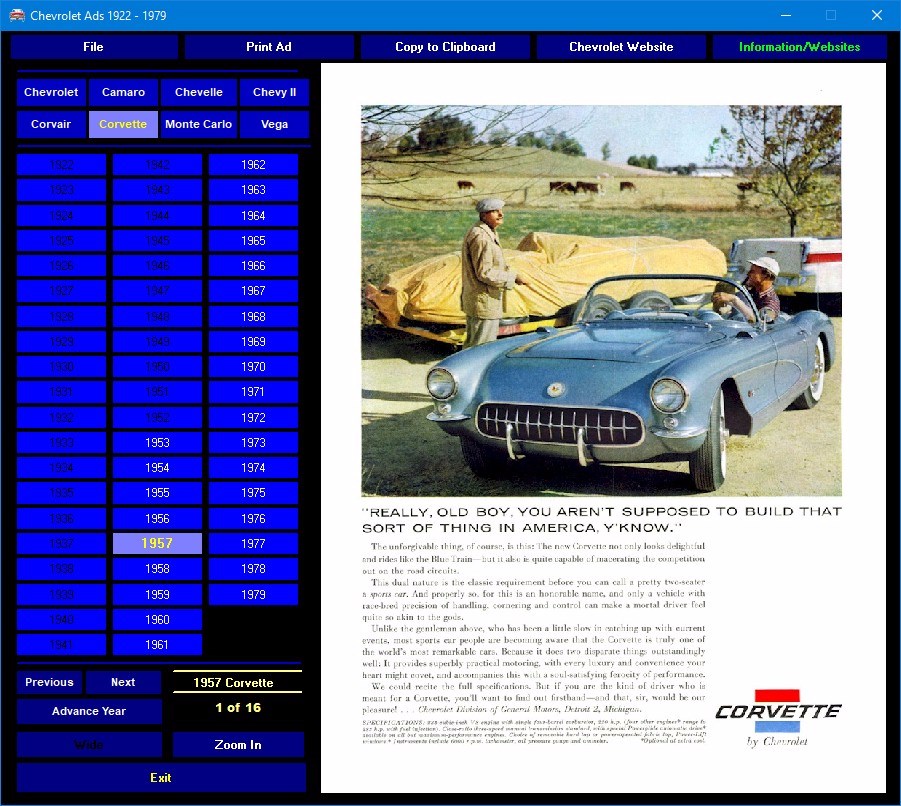
Task: Click the Exit button
Action: (161, 778)
